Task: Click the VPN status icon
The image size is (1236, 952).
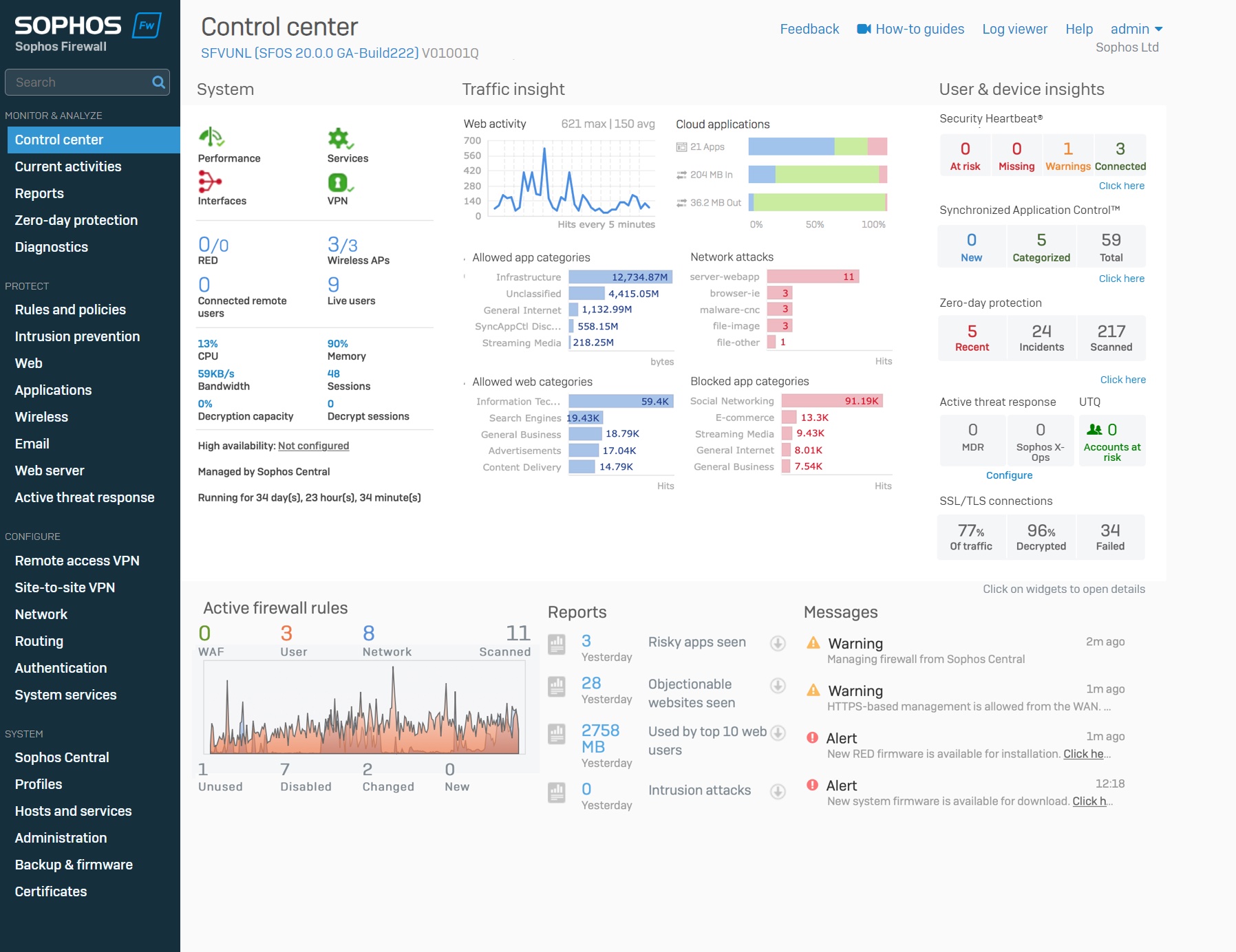Action: (x=340, y=182)
